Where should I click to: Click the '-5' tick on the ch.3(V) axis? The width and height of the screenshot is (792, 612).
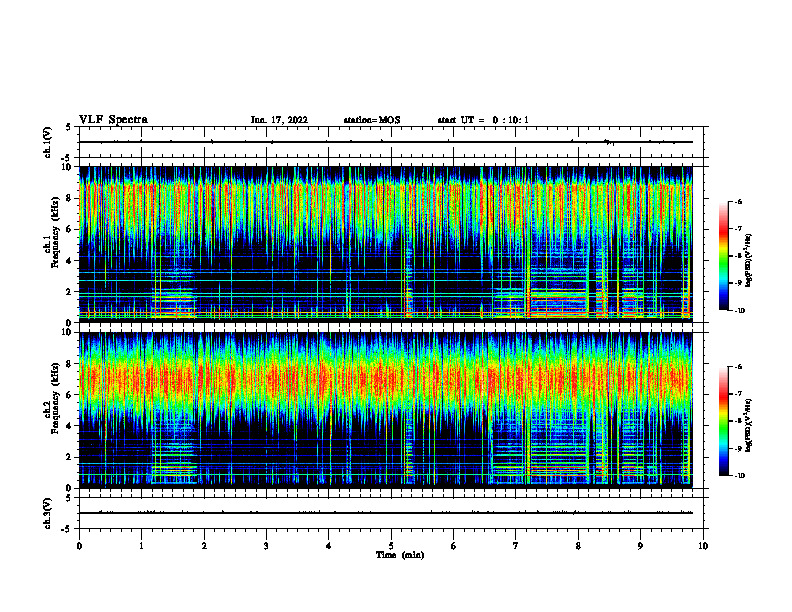coord(67,529)
